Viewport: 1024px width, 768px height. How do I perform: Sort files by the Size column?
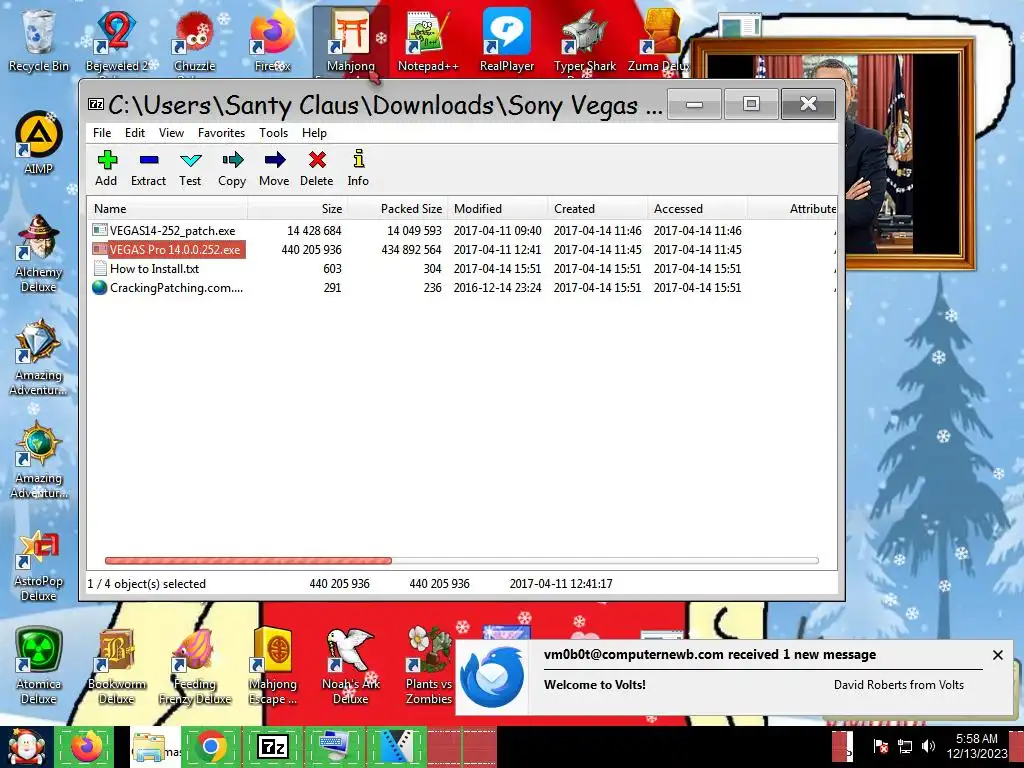(297, 209)
